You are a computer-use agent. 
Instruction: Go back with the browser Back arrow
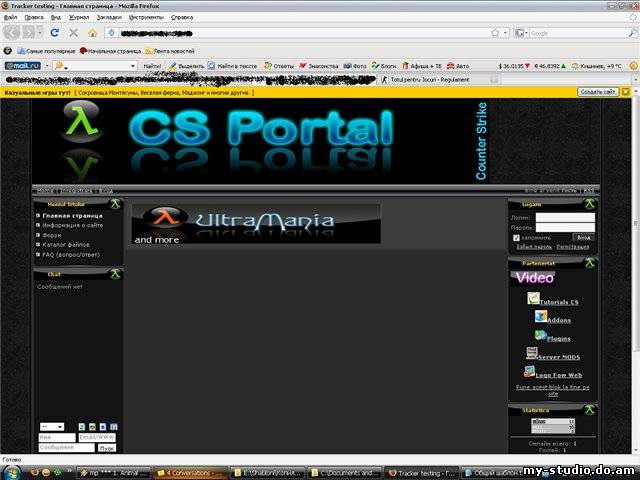click(12, 33)
